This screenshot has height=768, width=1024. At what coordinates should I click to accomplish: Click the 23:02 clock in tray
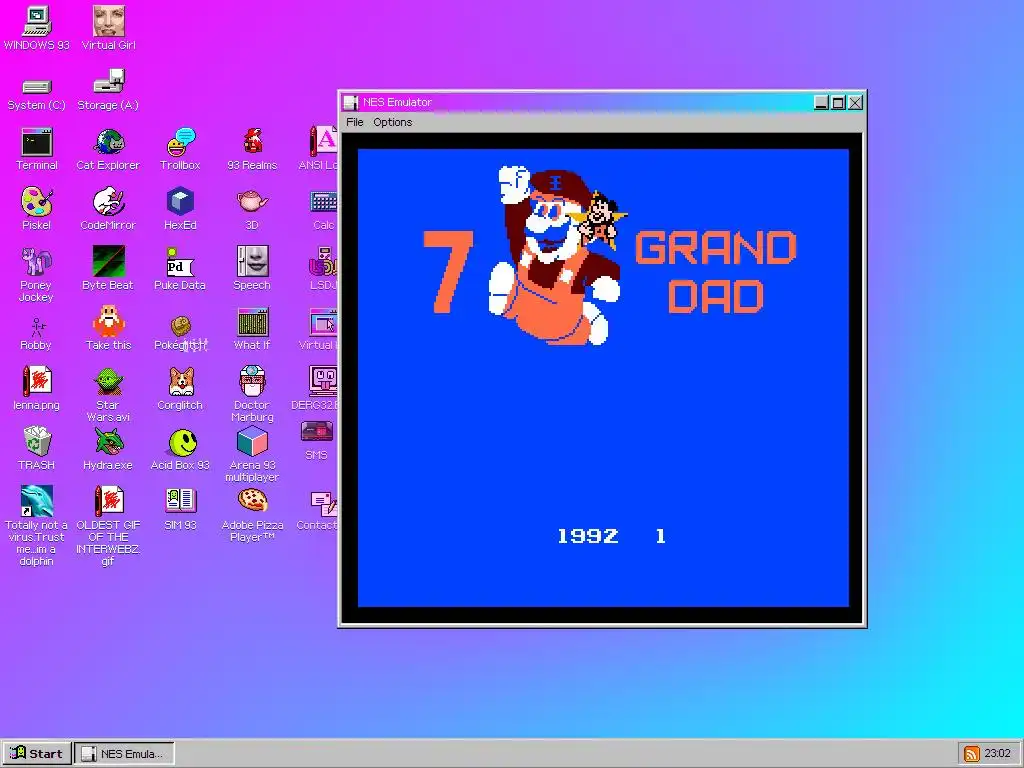(997, 754)
